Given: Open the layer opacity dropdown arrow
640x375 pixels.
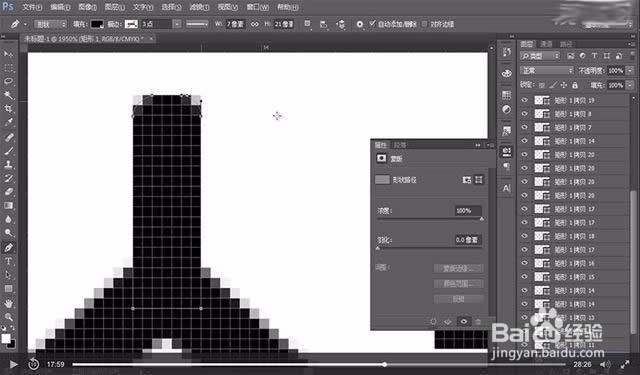Looking at the screenshot, I should click(x=630, y=71).
